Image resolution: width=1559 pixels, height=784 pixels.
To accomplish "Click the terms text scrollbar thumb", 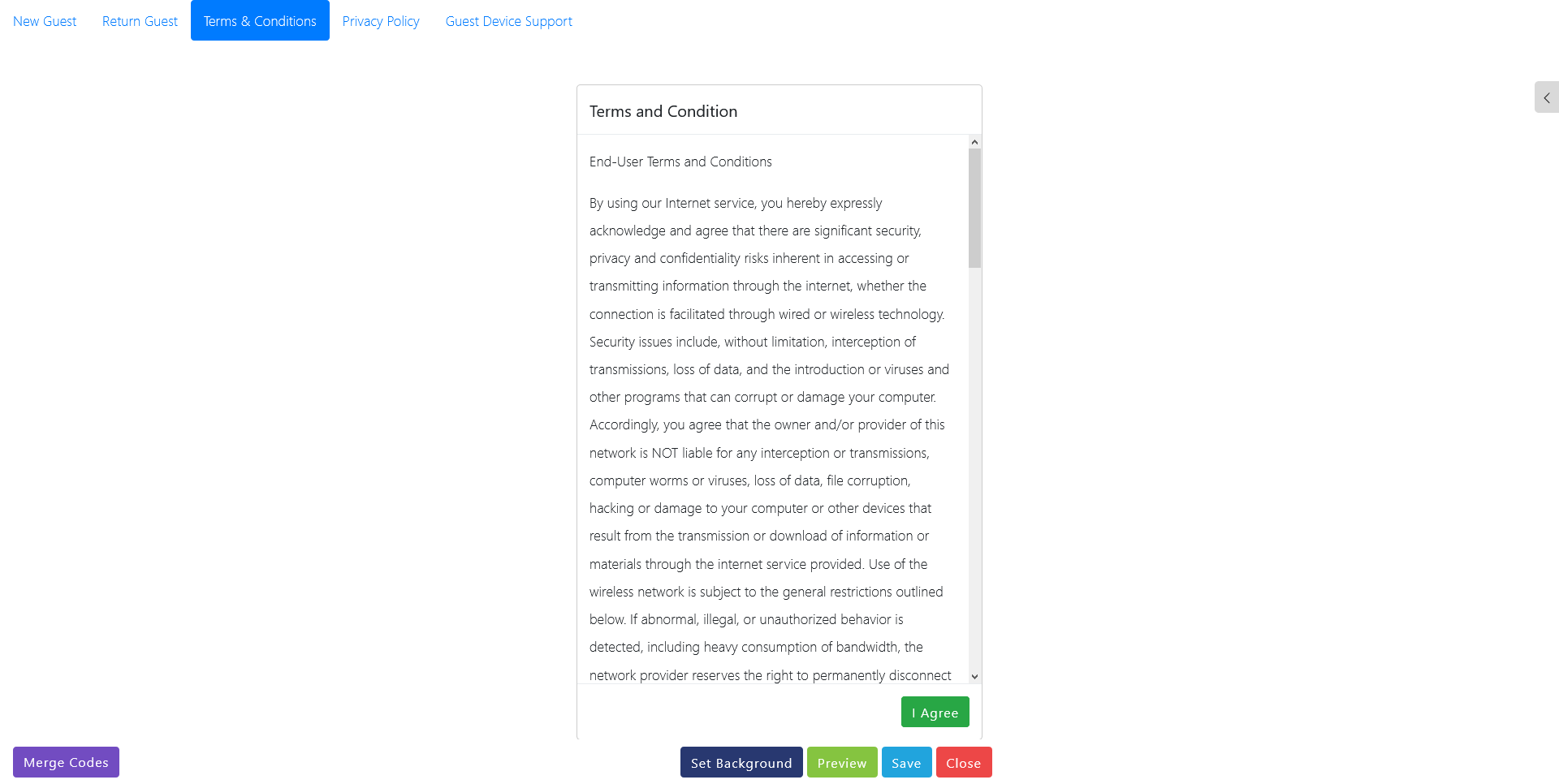I will 974,208.
